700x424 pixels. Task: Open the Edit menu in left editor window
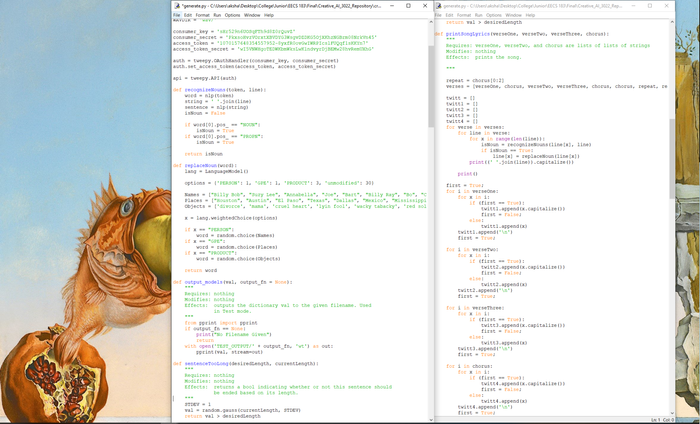(x=189, y=15)
